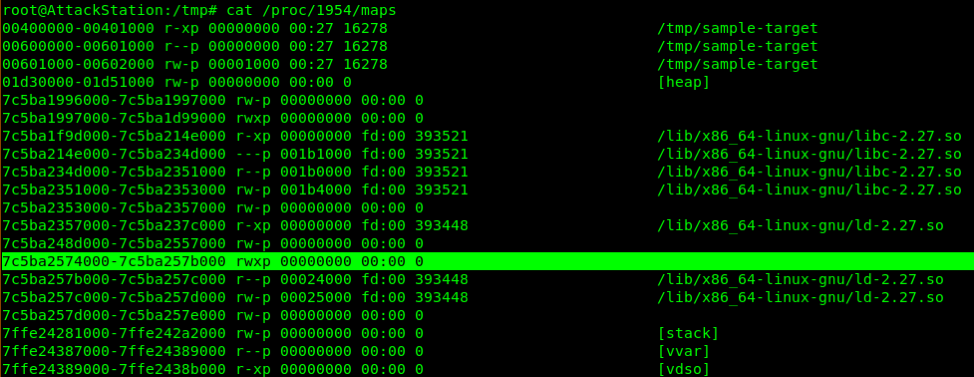Click the address range 00601000-00602000
The image size is (974, 377).
pyautogui.click(x=78, y=64)
